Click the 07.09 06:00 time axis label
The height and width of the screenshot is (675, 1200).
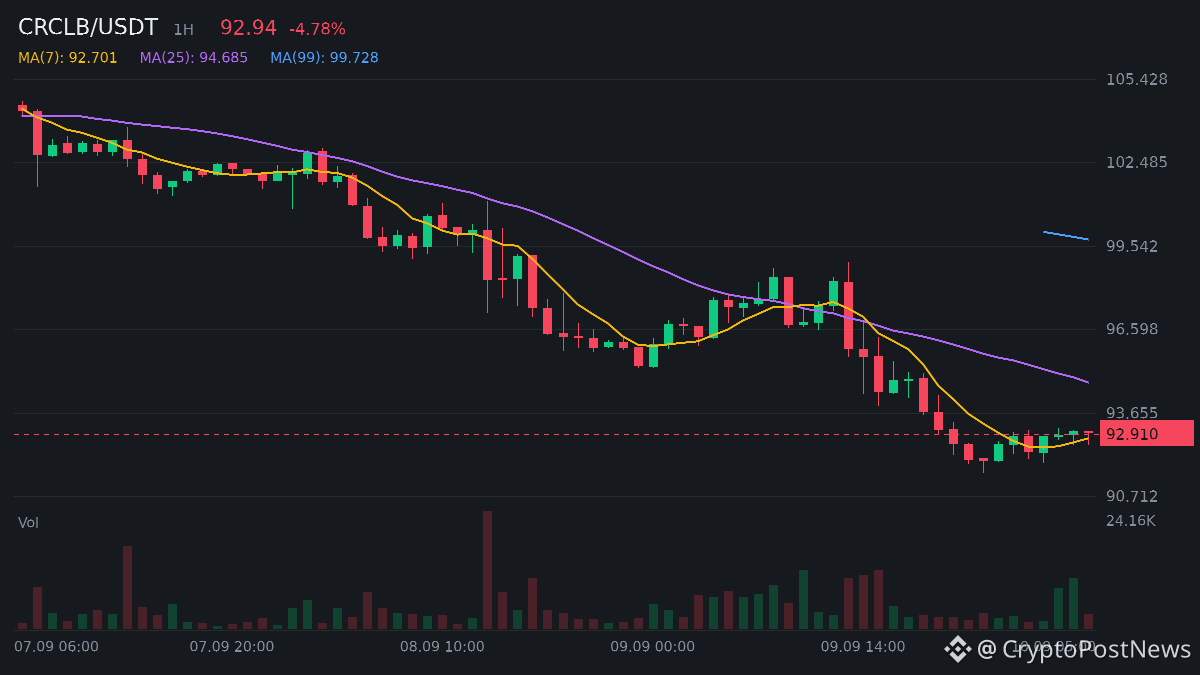(56, 646)
